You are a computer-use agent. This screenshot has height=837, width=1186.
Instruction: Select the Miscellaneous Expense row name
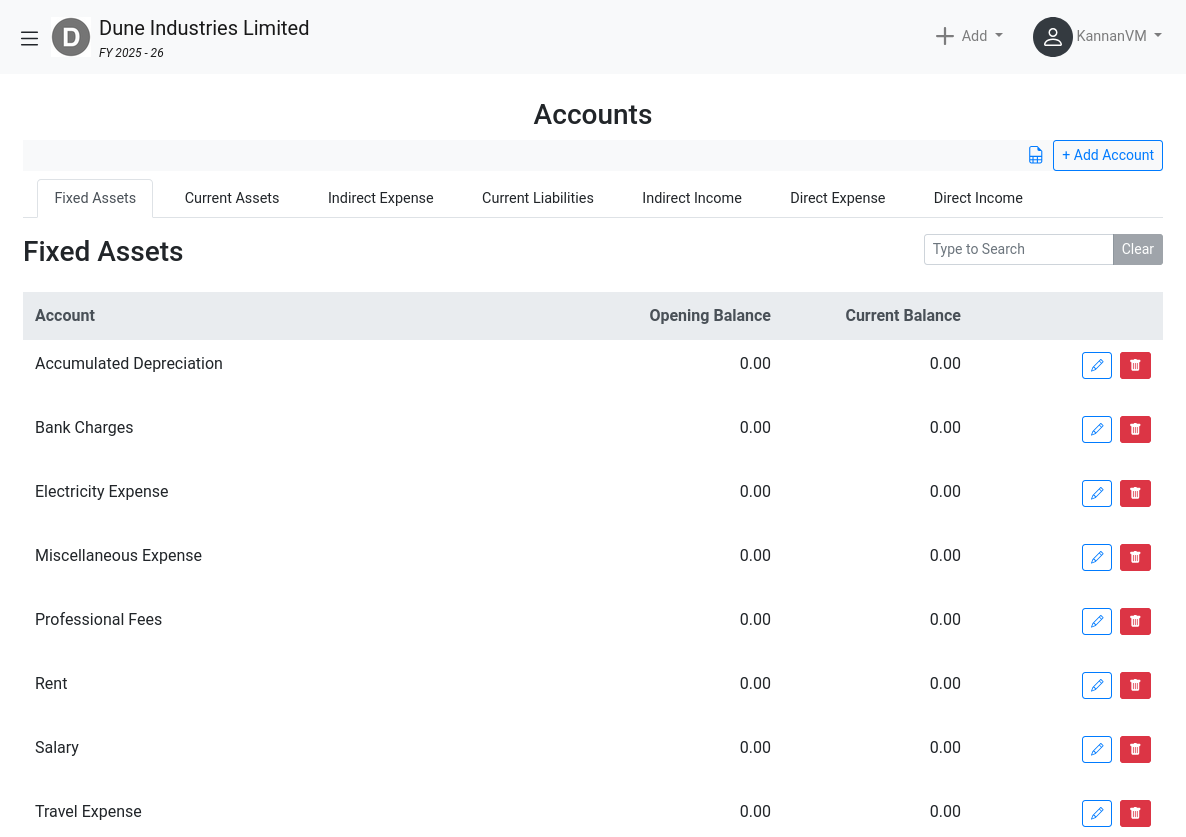coord(118,556)
